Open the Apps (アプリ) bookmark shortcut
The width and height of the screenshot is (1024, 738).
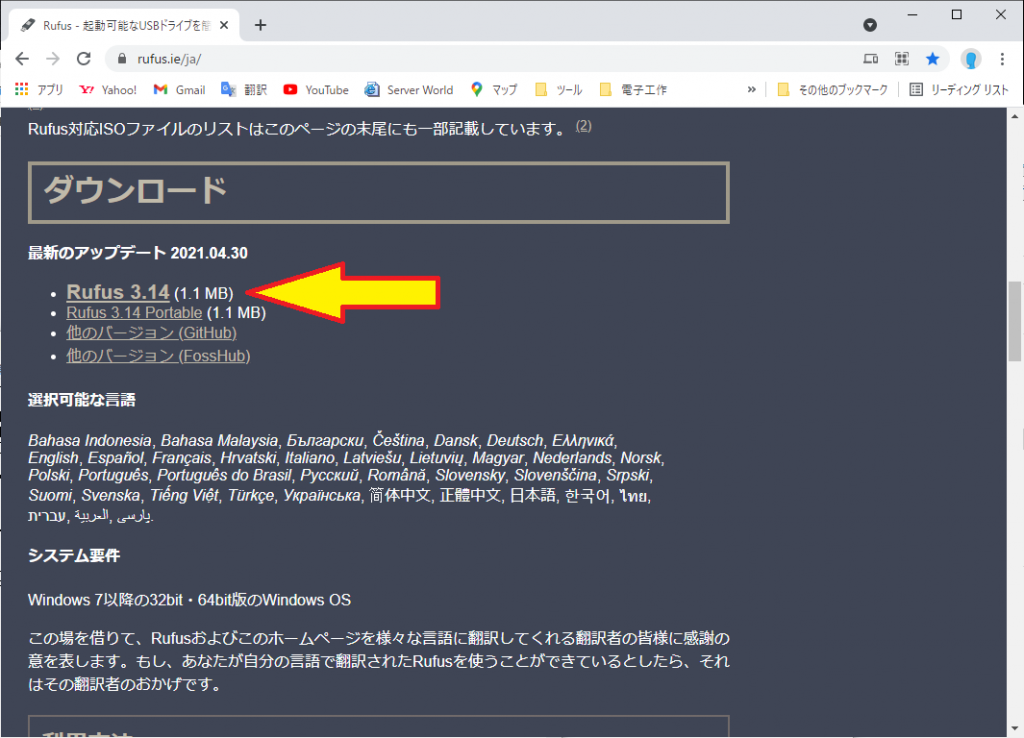[x=39, y=89]
